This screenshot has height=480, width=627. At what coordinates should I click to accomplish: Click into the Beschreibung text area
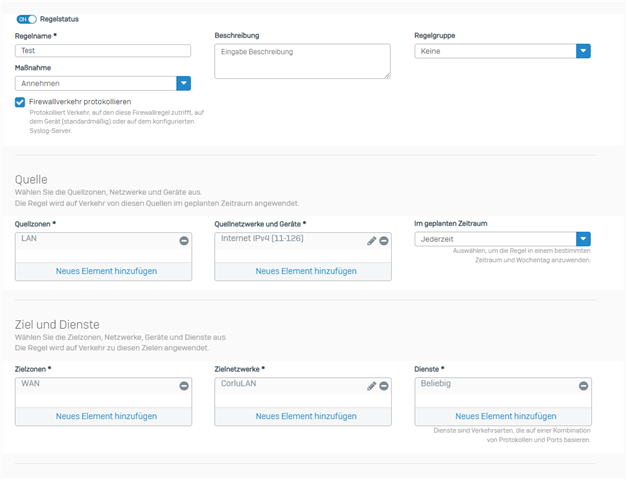click(302, 60)
